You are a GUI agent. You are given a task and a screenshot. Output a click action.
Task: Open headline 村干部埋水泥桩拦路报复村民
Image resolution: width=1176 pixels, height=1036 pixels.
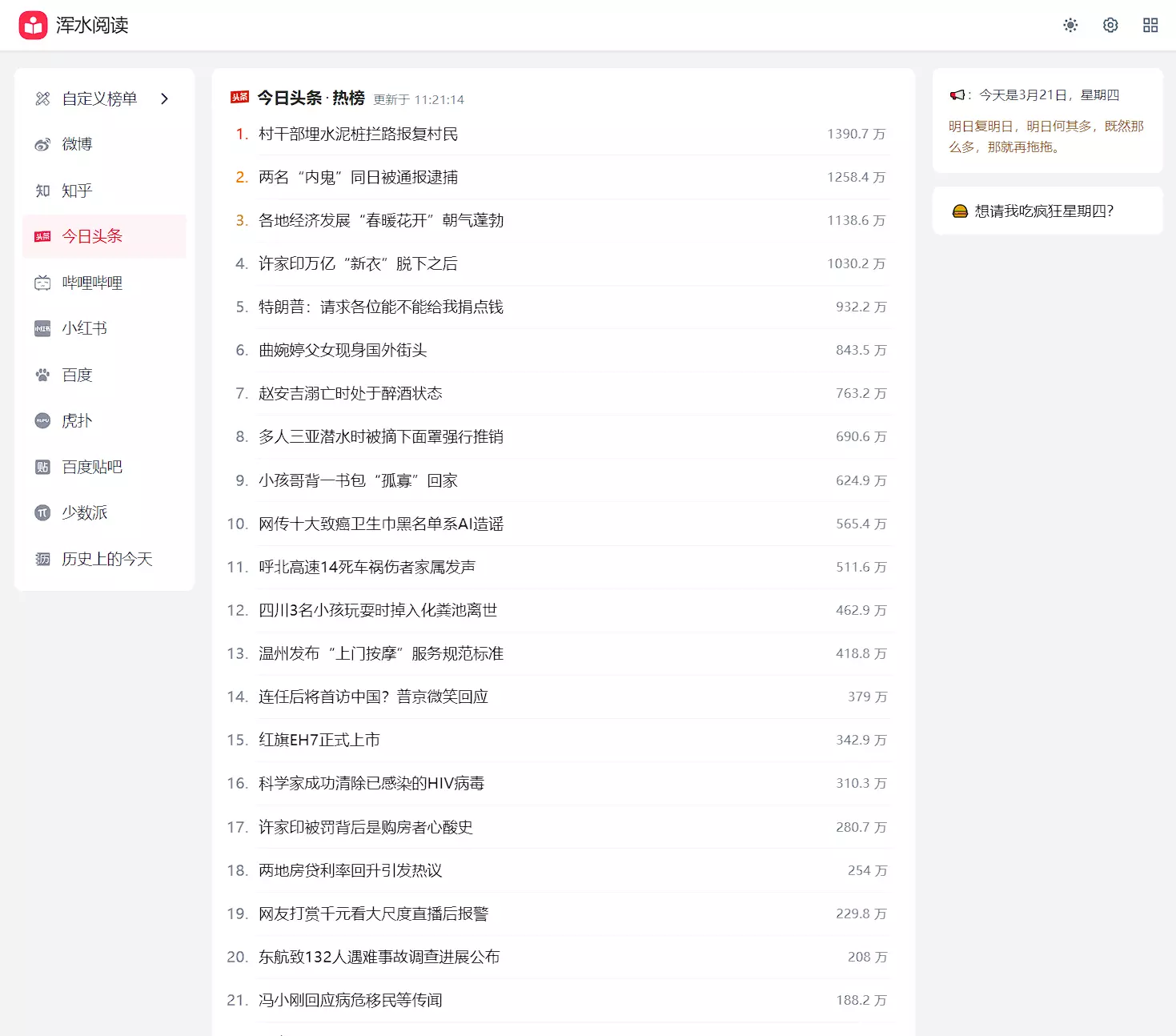pos(358,134)
